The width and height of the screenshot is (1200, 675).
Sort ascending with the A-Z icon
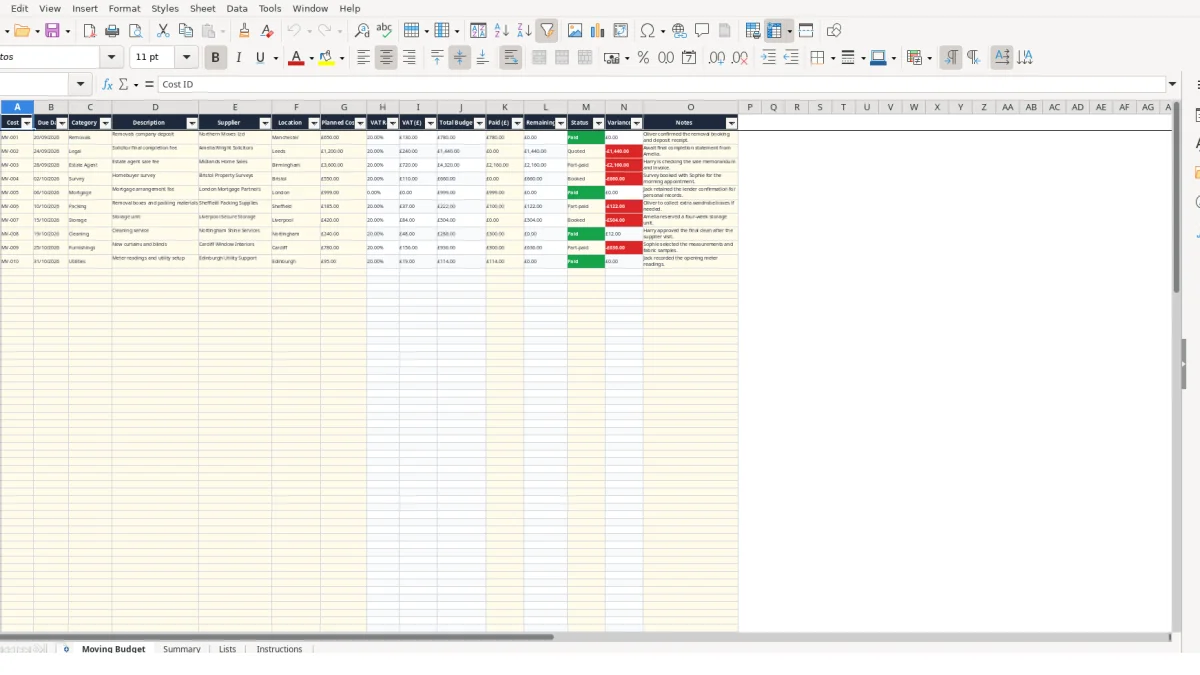[x=501, y=31]
